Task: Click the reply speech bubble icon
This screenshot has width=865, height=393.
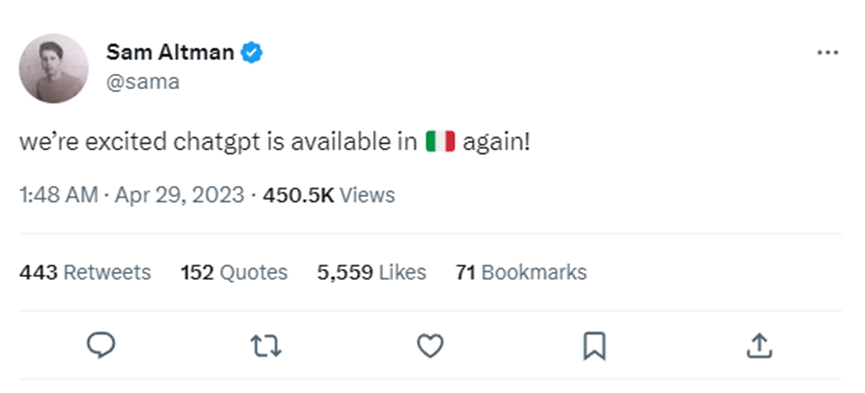Action: point(101,346)
